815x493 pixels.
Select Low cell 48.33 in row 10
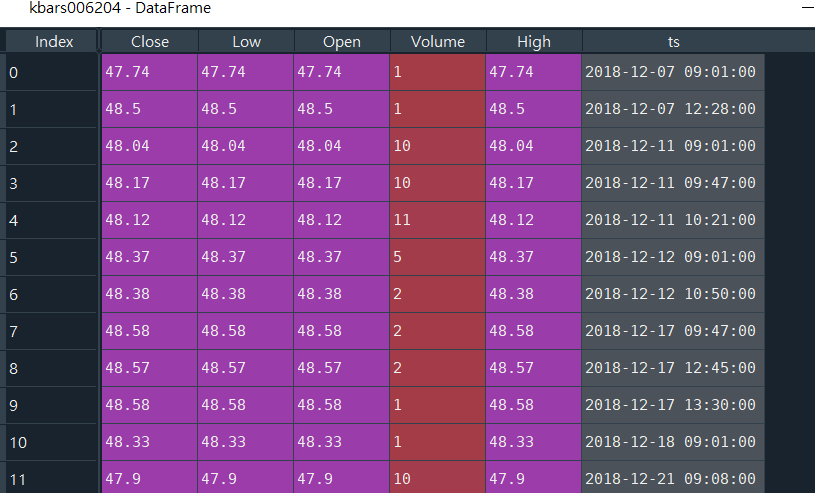[246, 442]
